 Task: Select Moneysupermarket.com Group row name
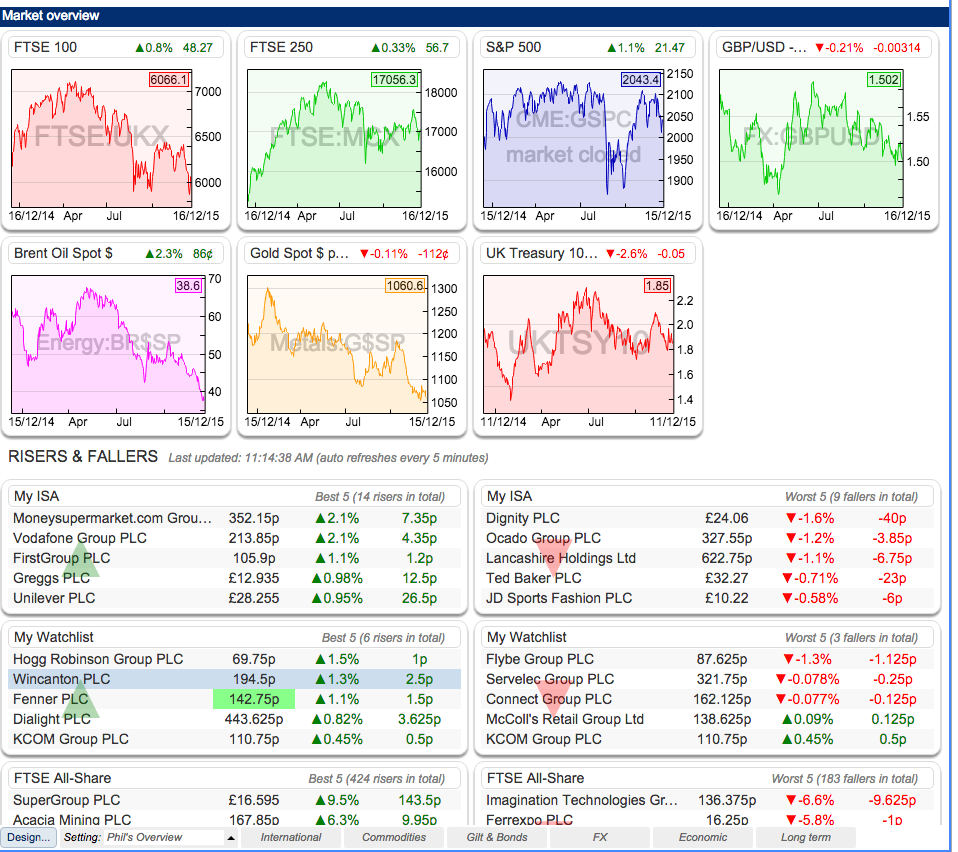tap(112, 518)
